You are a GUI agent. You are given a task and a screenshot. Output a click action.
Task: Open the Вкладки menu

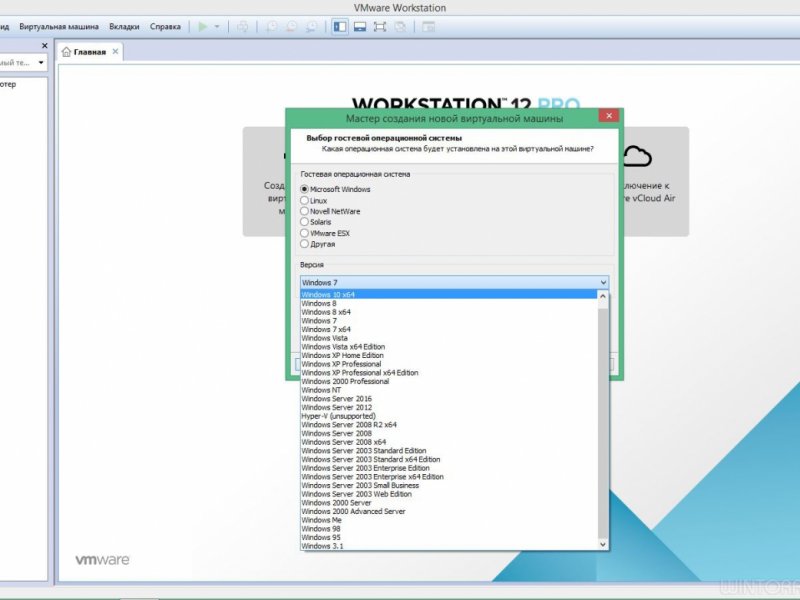[x=124, y=27]
